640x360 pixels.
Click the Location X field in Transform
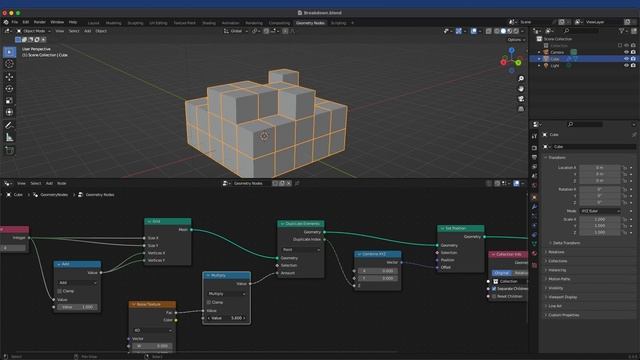point(600,167)
